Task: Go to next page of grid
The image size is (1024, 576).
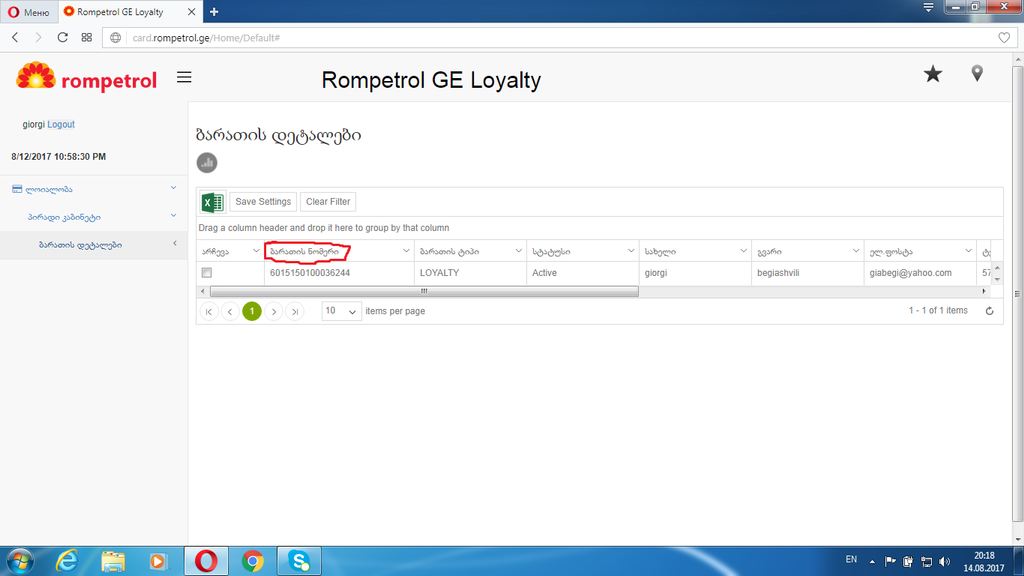Action: [274, 312]
